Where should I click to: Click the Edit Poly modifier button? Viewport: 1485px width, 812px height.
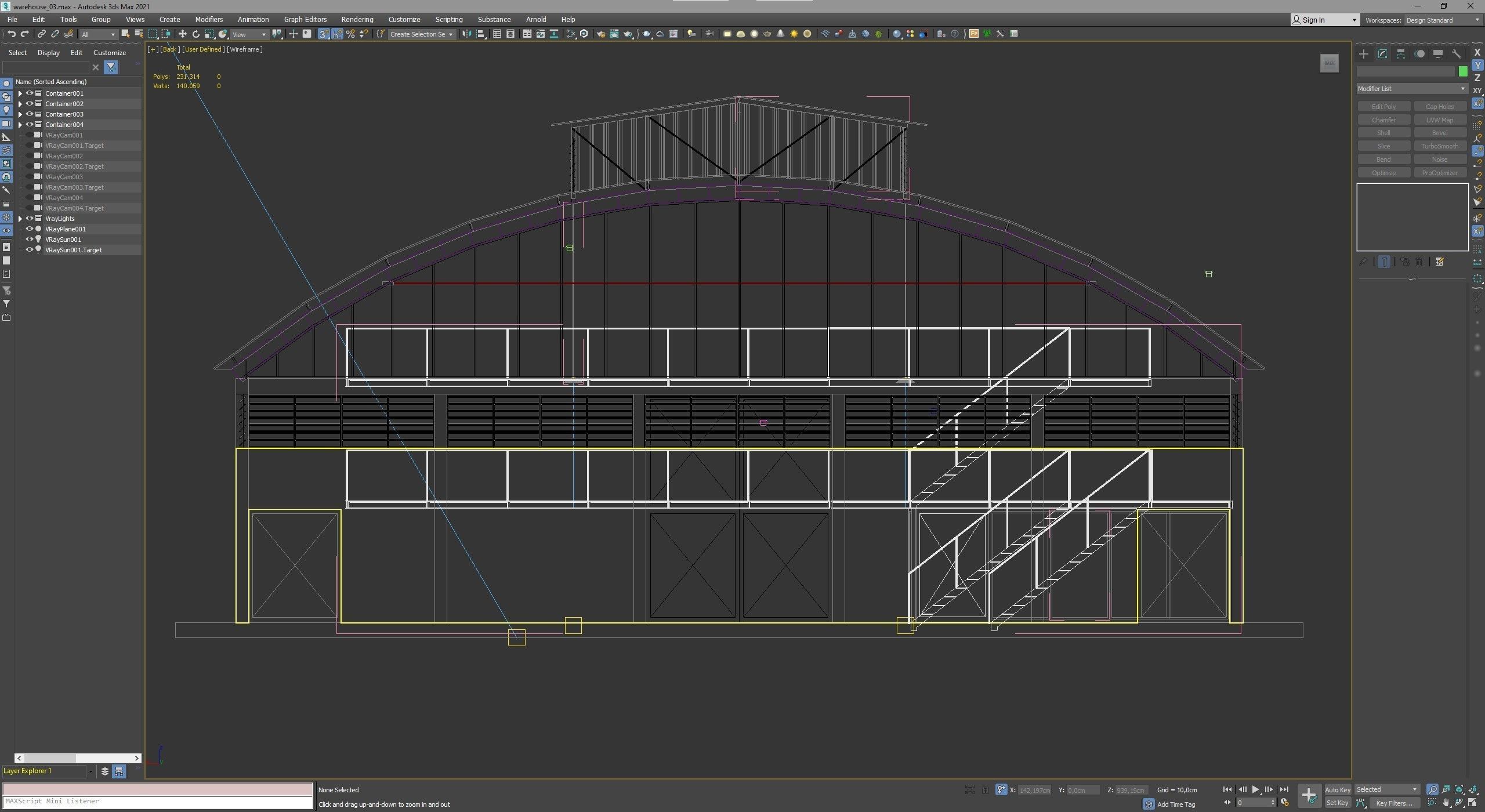pos(1383,107)
